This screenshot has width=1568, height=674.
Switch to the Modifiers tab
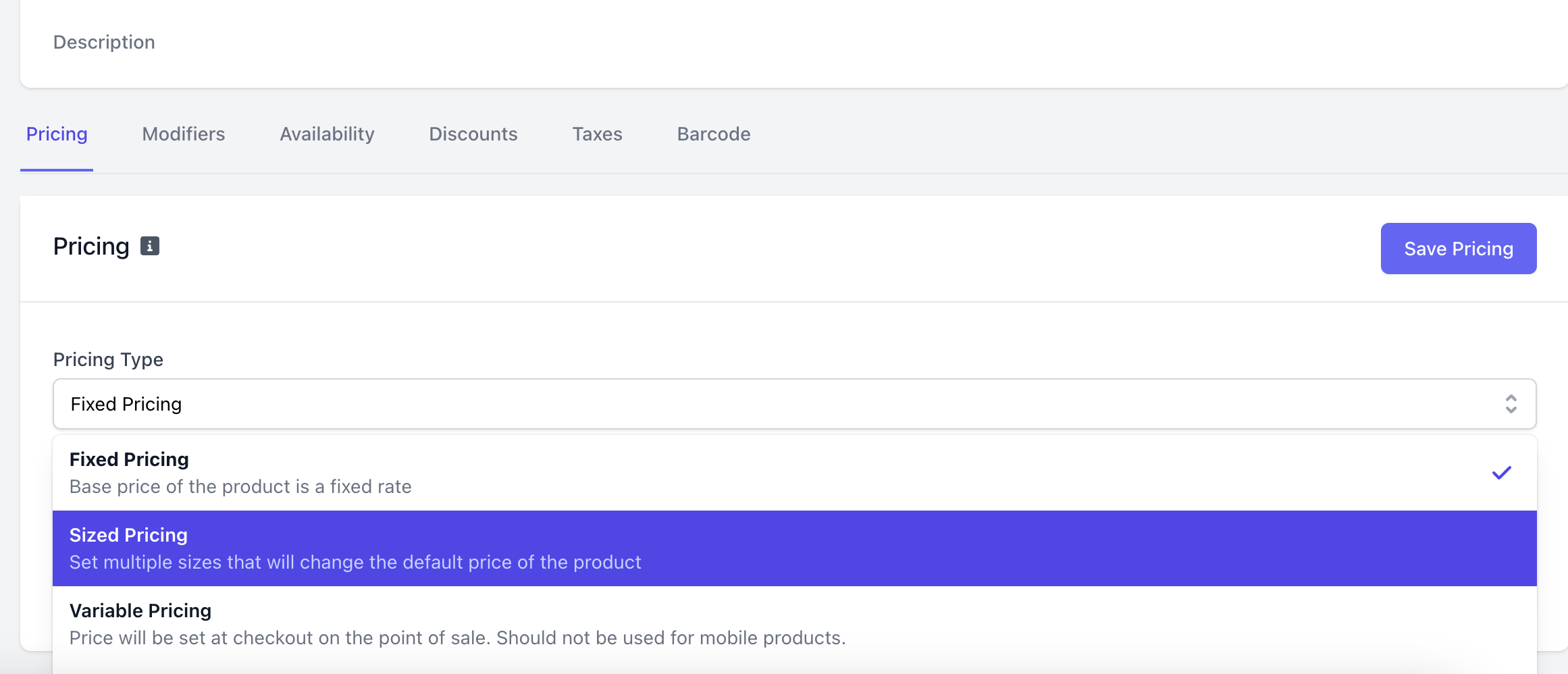point(184,134)
